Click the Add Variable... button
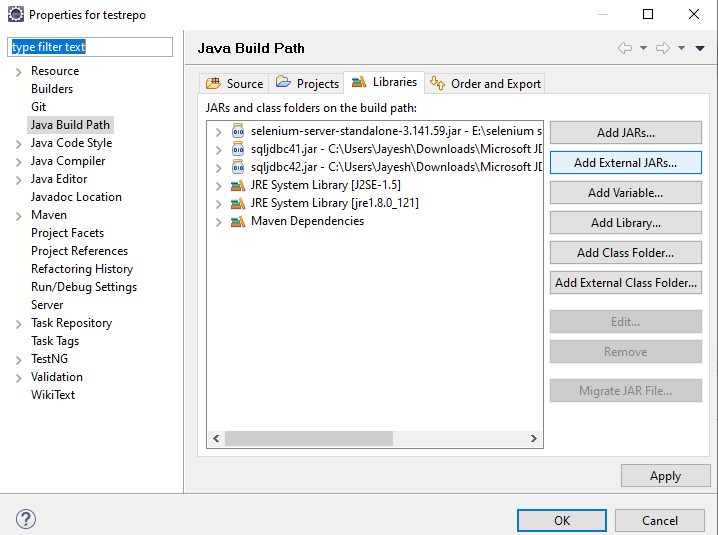This screenshot has width=718, height=535. tap(626, 193)
